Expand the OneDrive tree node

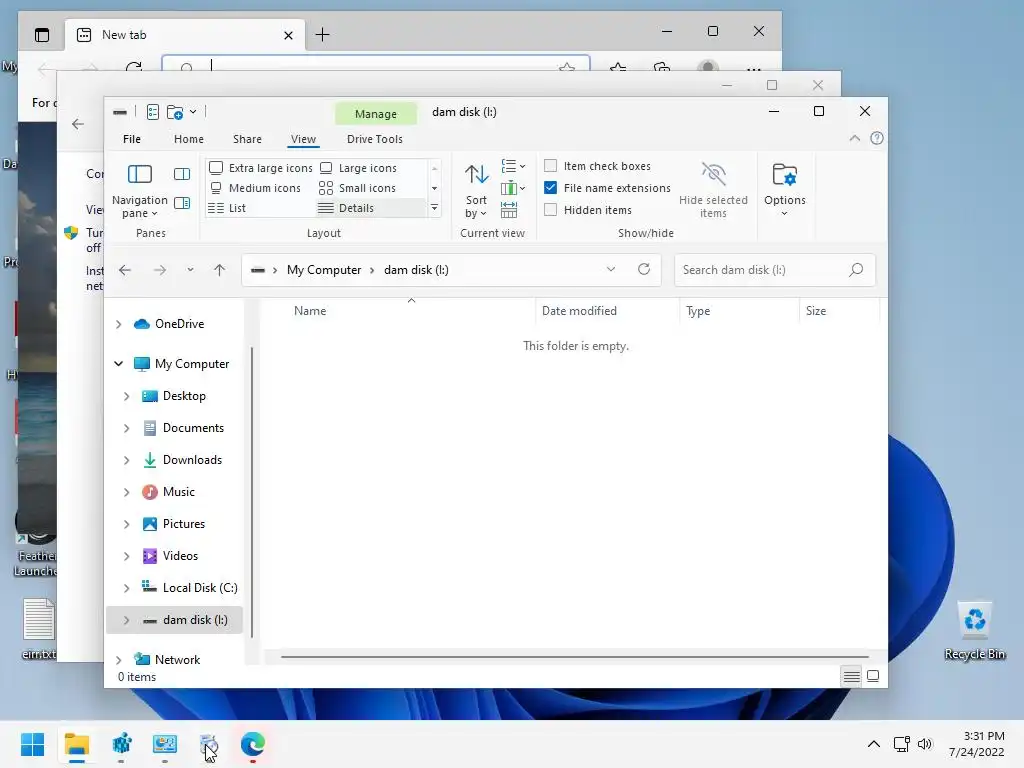(119, 324)
